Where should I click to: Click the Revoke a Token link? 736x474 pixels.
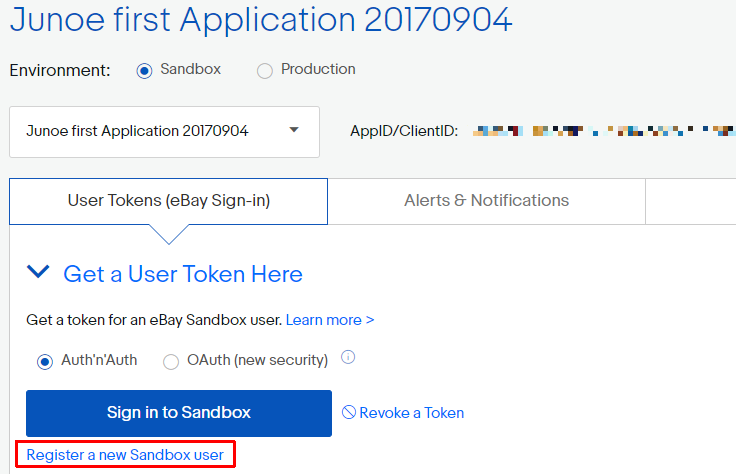pos(412,413)
